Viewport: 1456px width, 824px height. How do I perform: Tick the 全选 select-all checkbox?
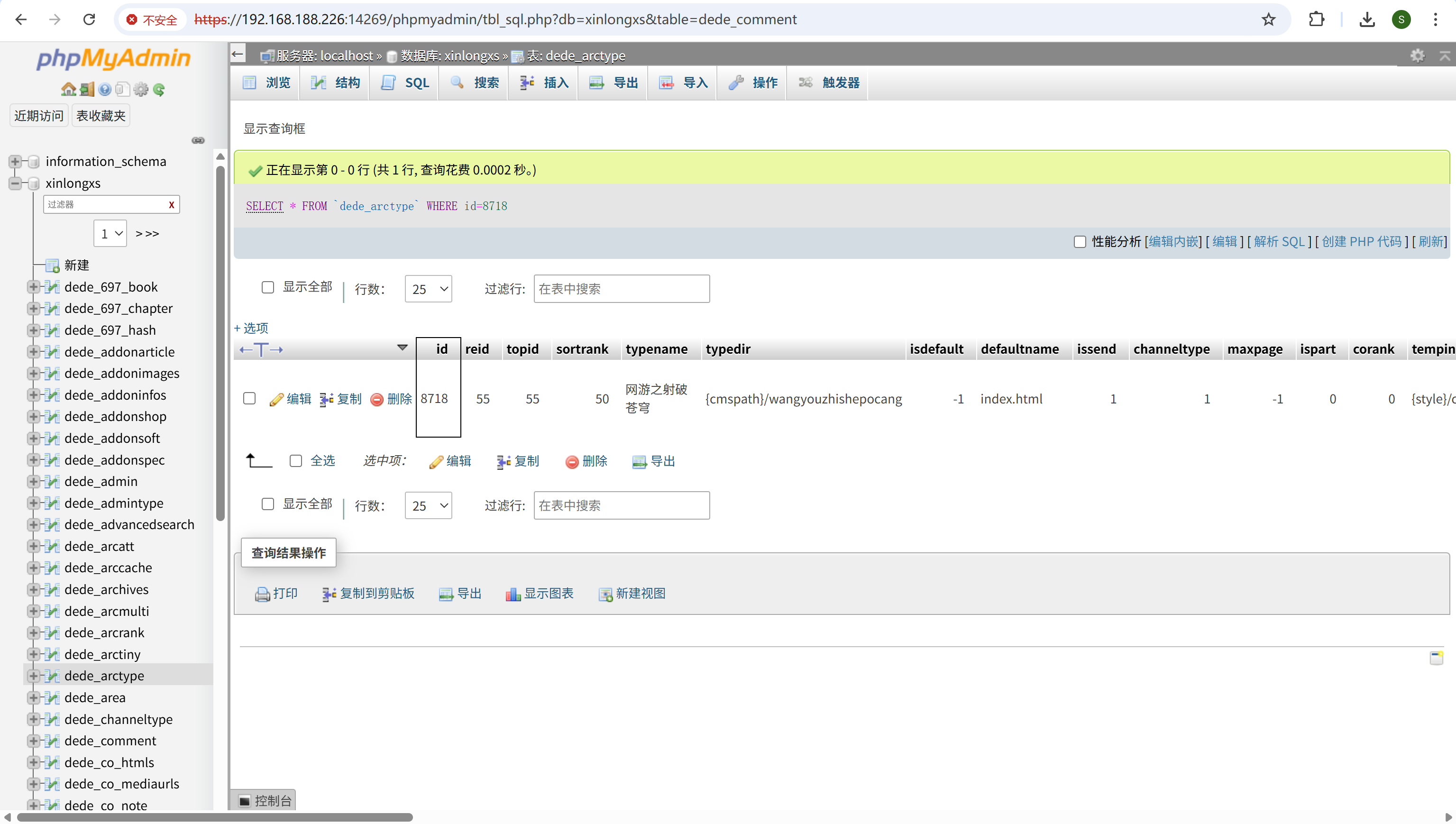point(296,461)
